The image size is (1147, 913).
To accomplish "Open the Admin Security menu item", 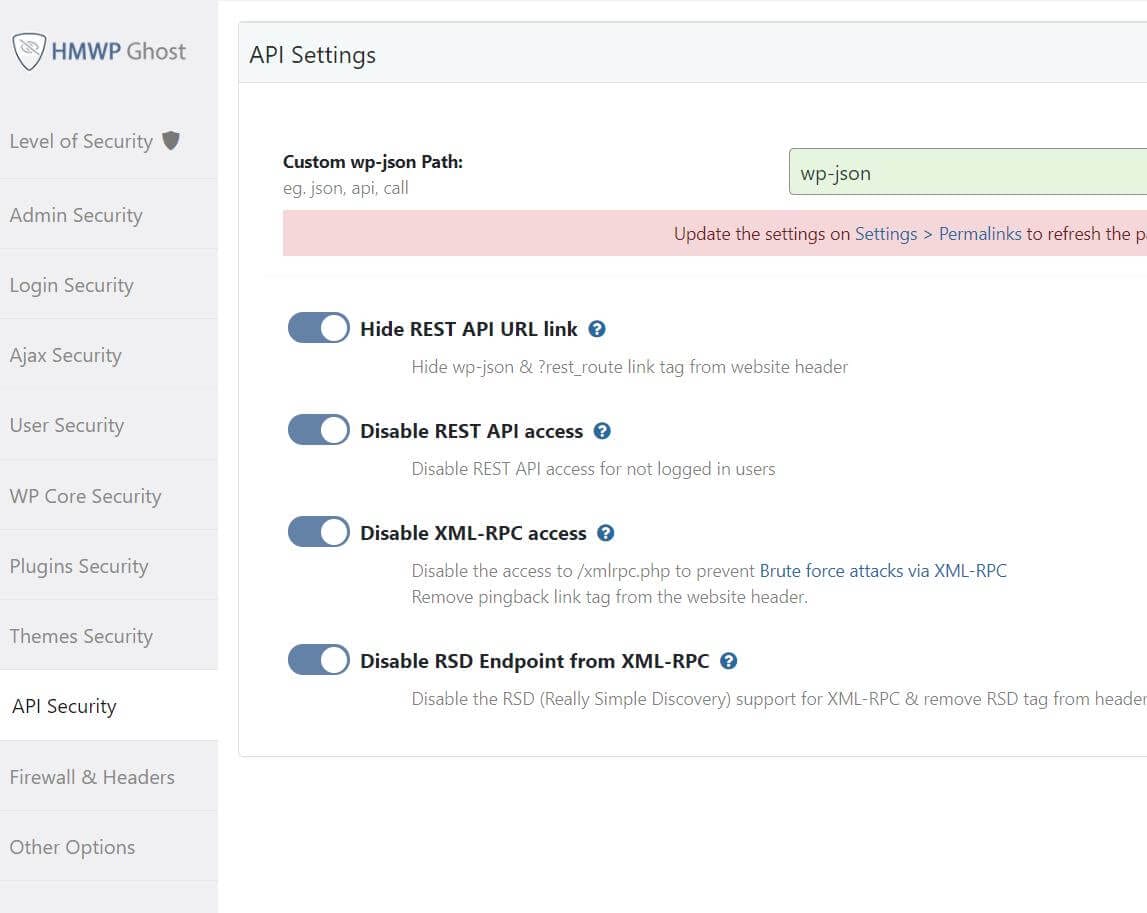I will point(76,215).
